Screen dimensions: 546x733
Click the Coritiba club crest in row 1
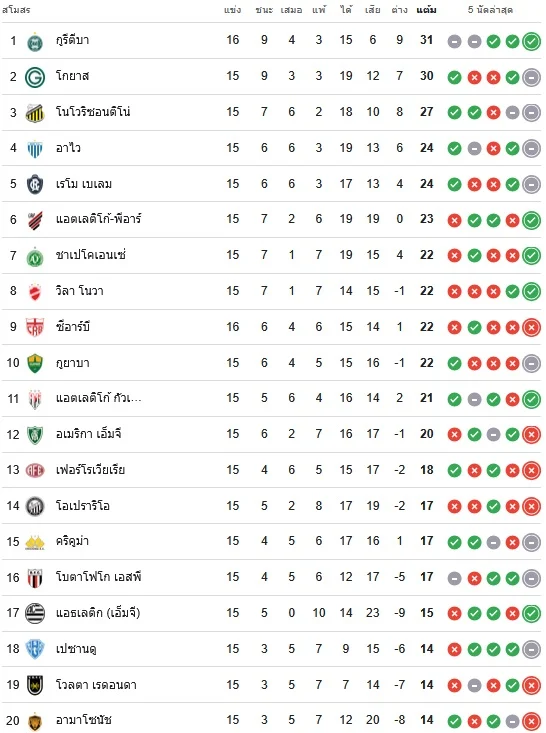[35, 42]
